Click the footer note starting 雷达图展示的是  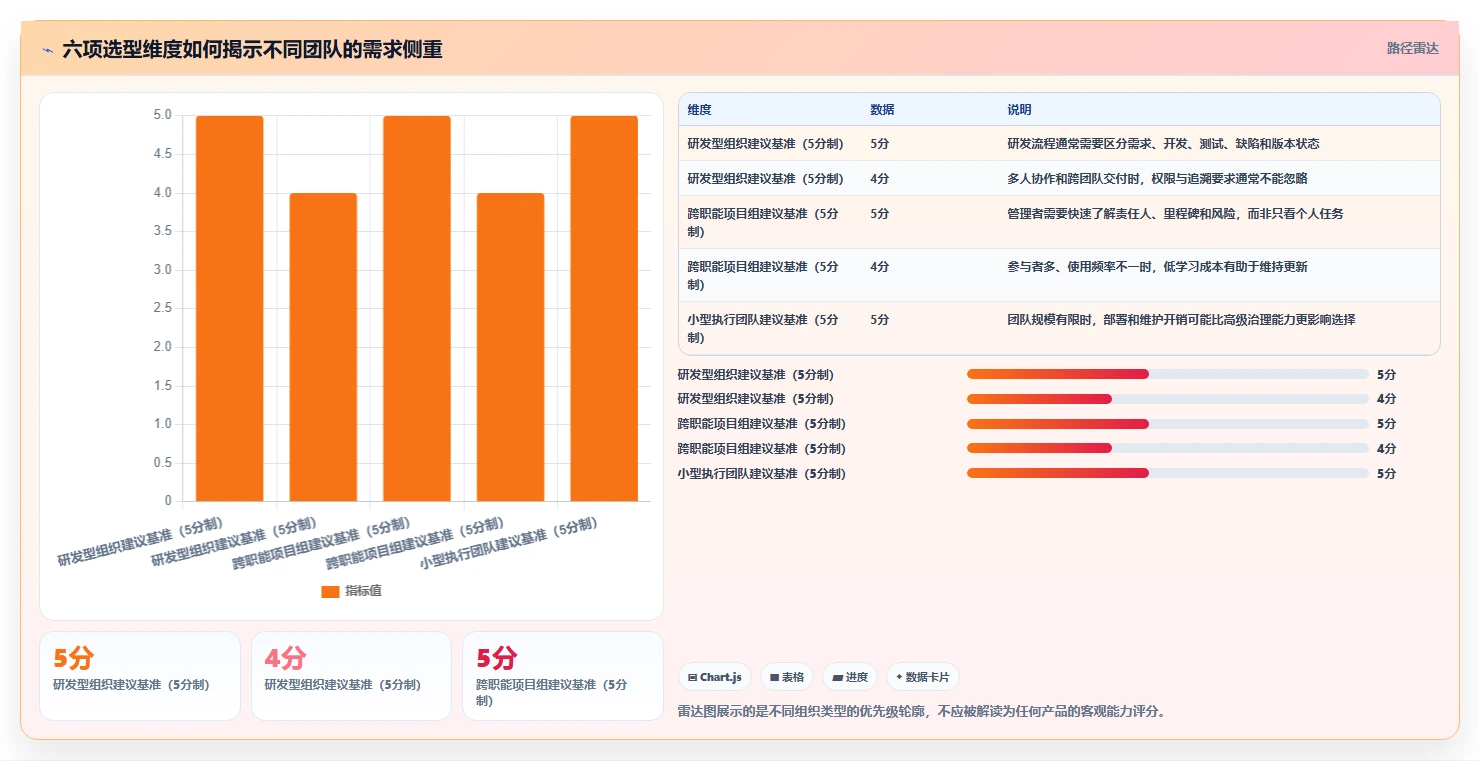pyautogui.click(x=922, y=712)
